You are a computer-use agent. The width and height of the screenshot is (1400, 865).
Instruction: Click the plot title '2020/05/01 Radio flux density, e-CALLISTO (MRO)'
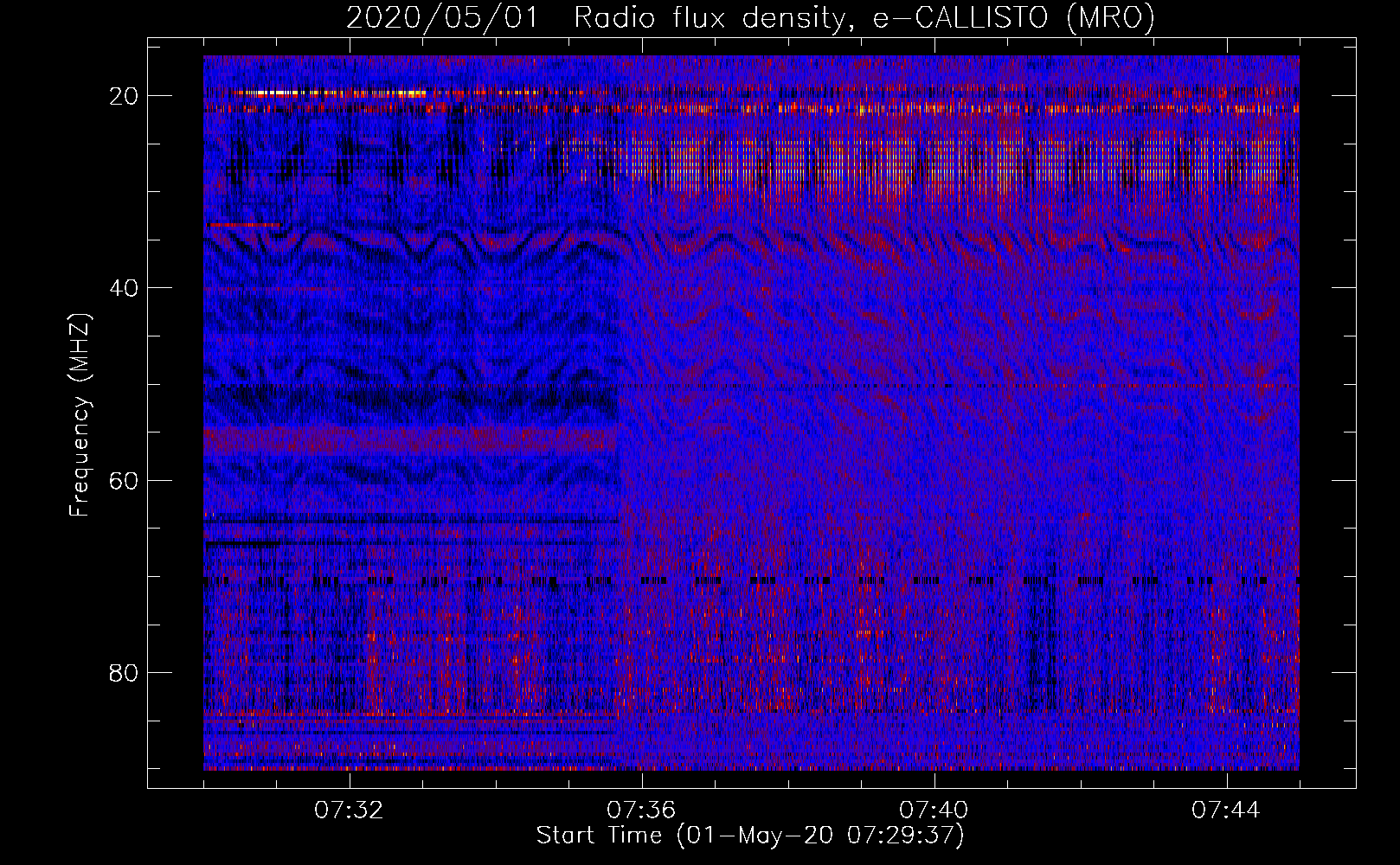click(x=750, y=17)
